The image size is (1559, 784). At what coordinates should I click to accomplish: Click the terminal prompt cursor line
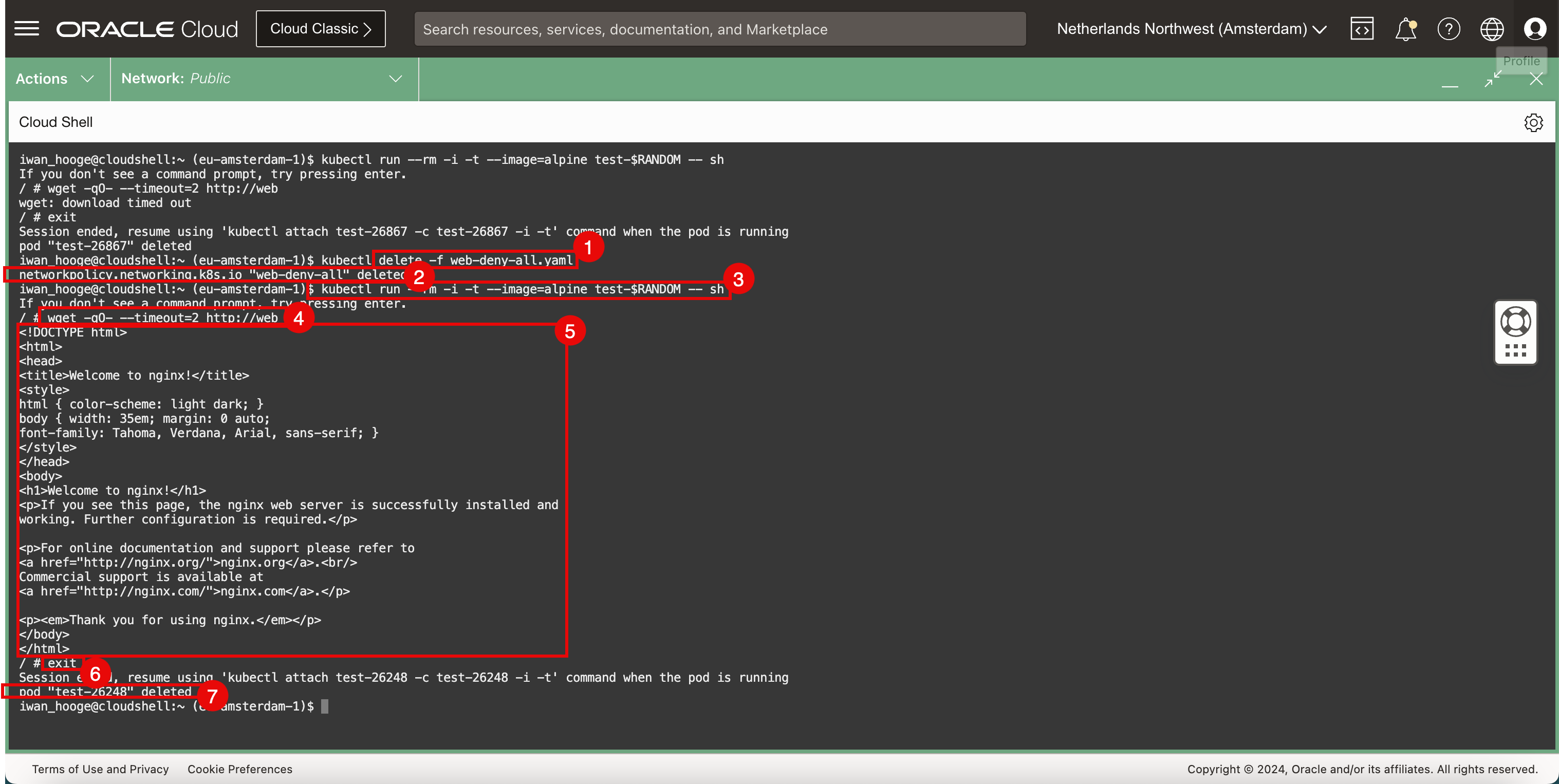325,706
